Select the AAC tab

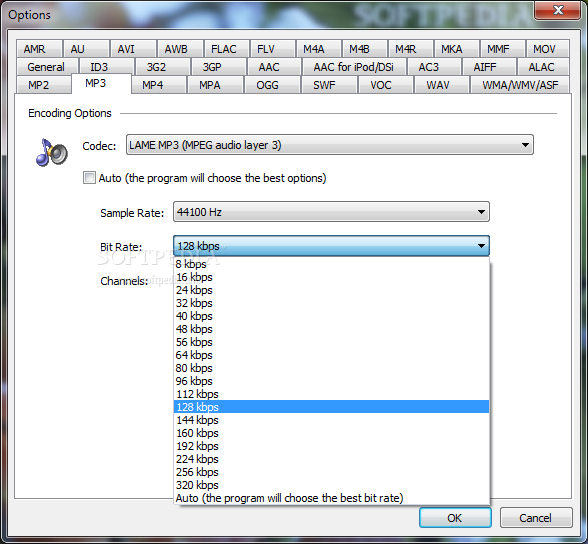(274, 67)
